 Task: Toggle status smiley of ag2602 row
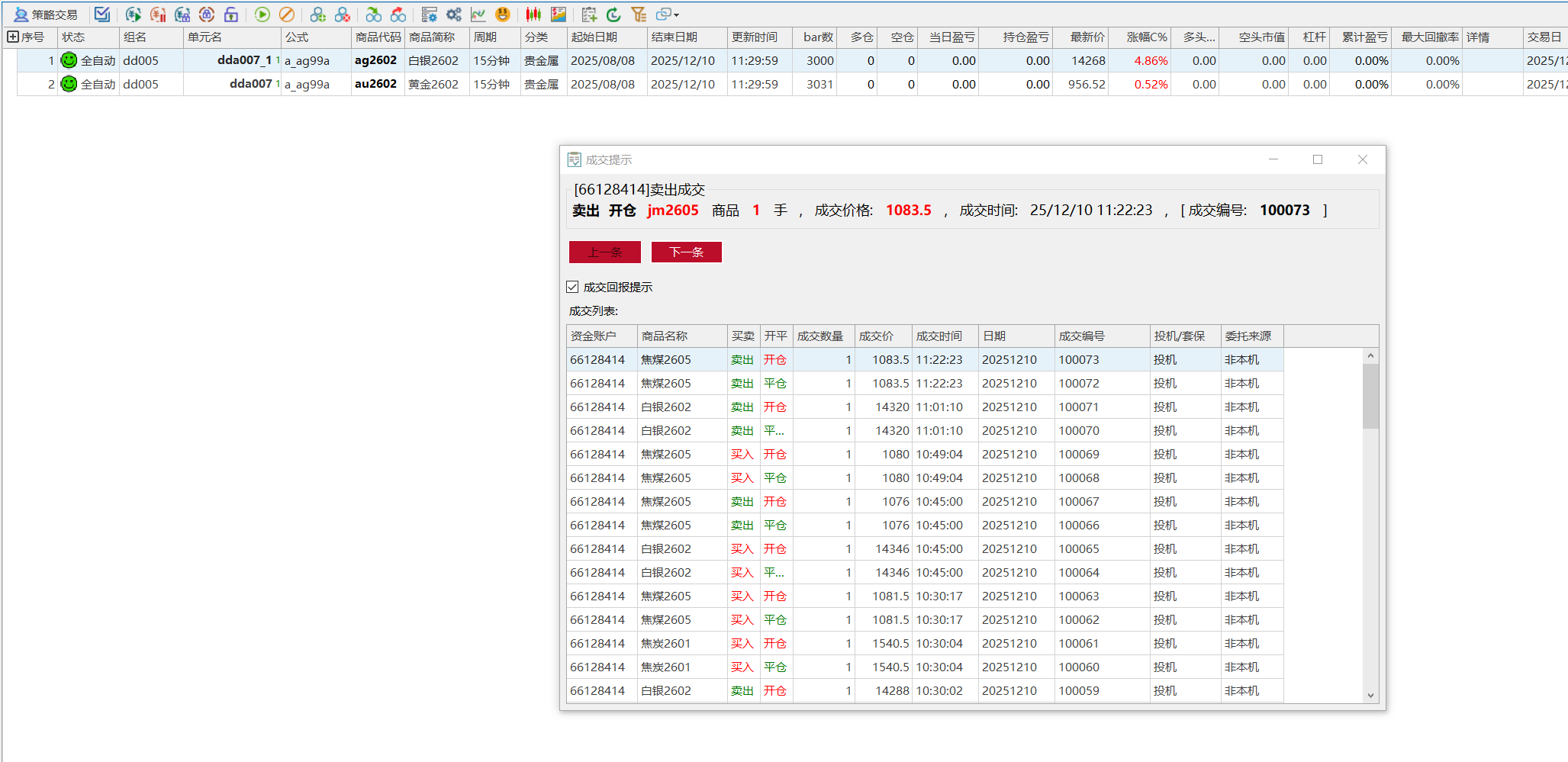69,60
